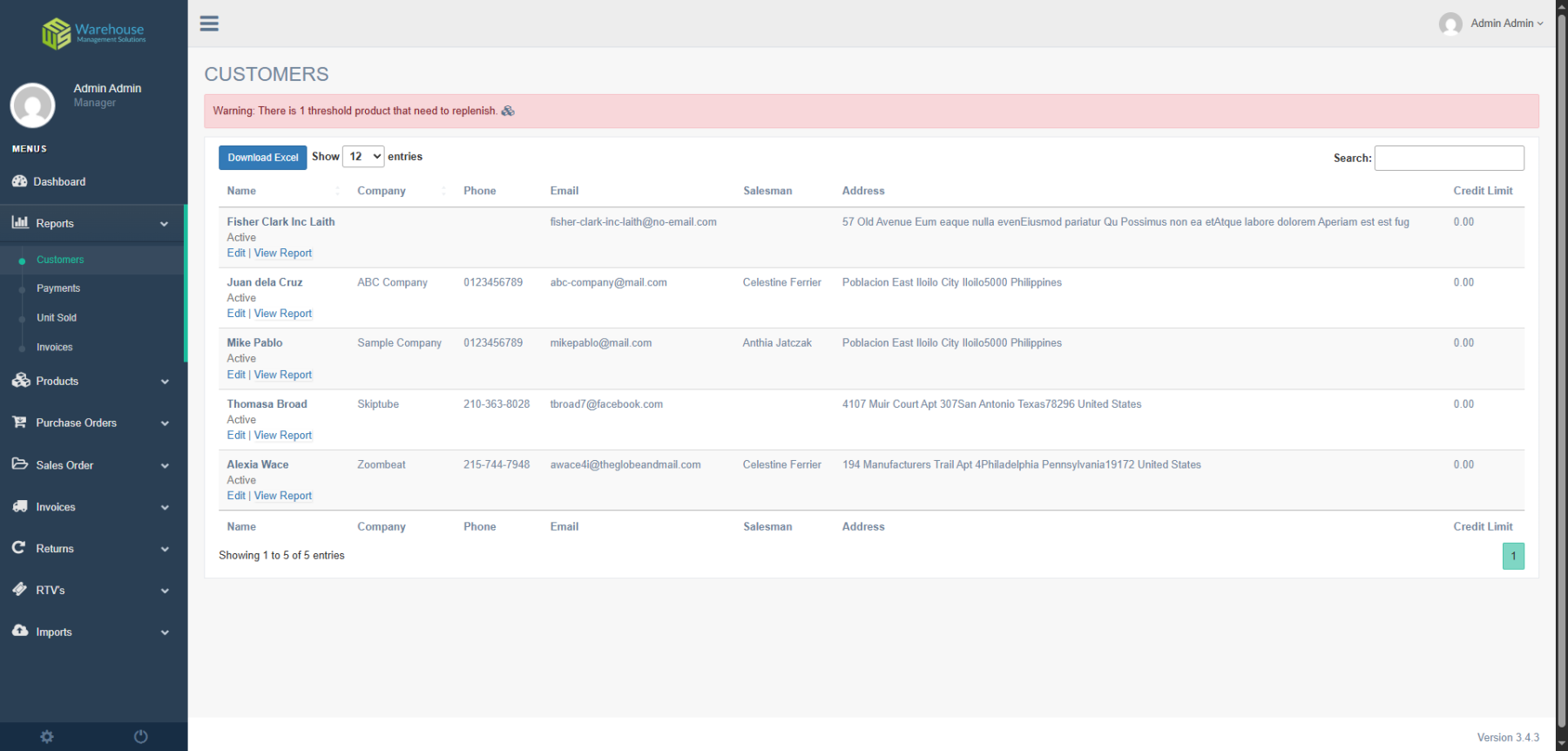This screenshot has height=751, width=1568.
Task: Open View Report for Juan dela Cruz
Action: click(282, 314)
